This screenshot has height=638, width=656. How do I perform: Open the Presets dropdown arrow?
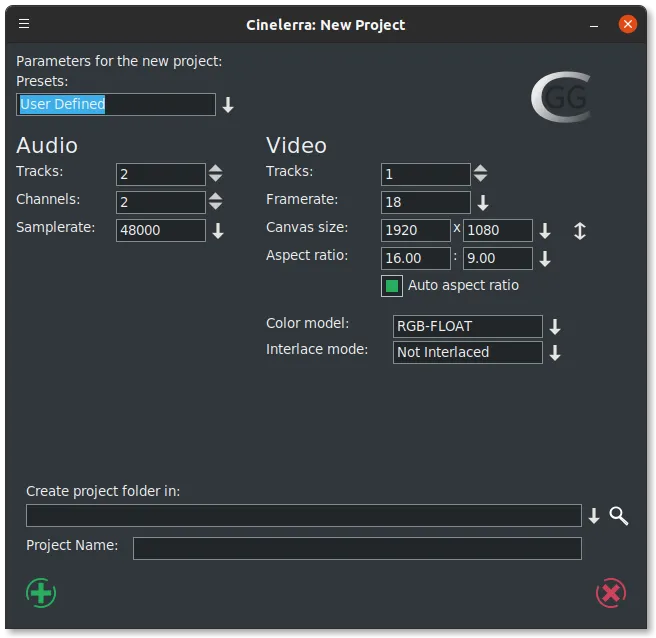(228, 105)
